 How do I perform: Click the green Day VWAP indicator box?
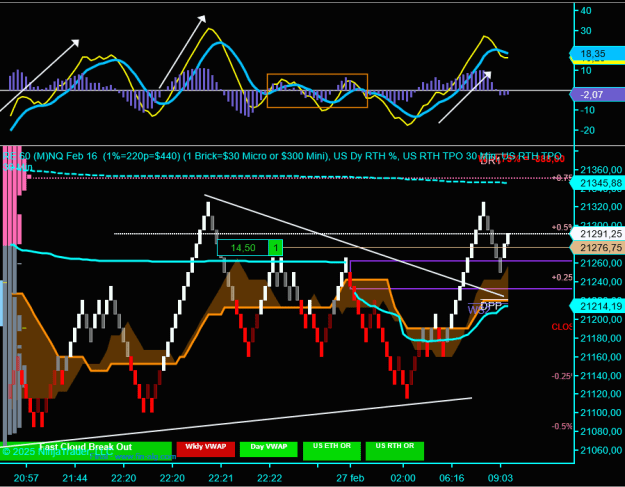(269, 449)
